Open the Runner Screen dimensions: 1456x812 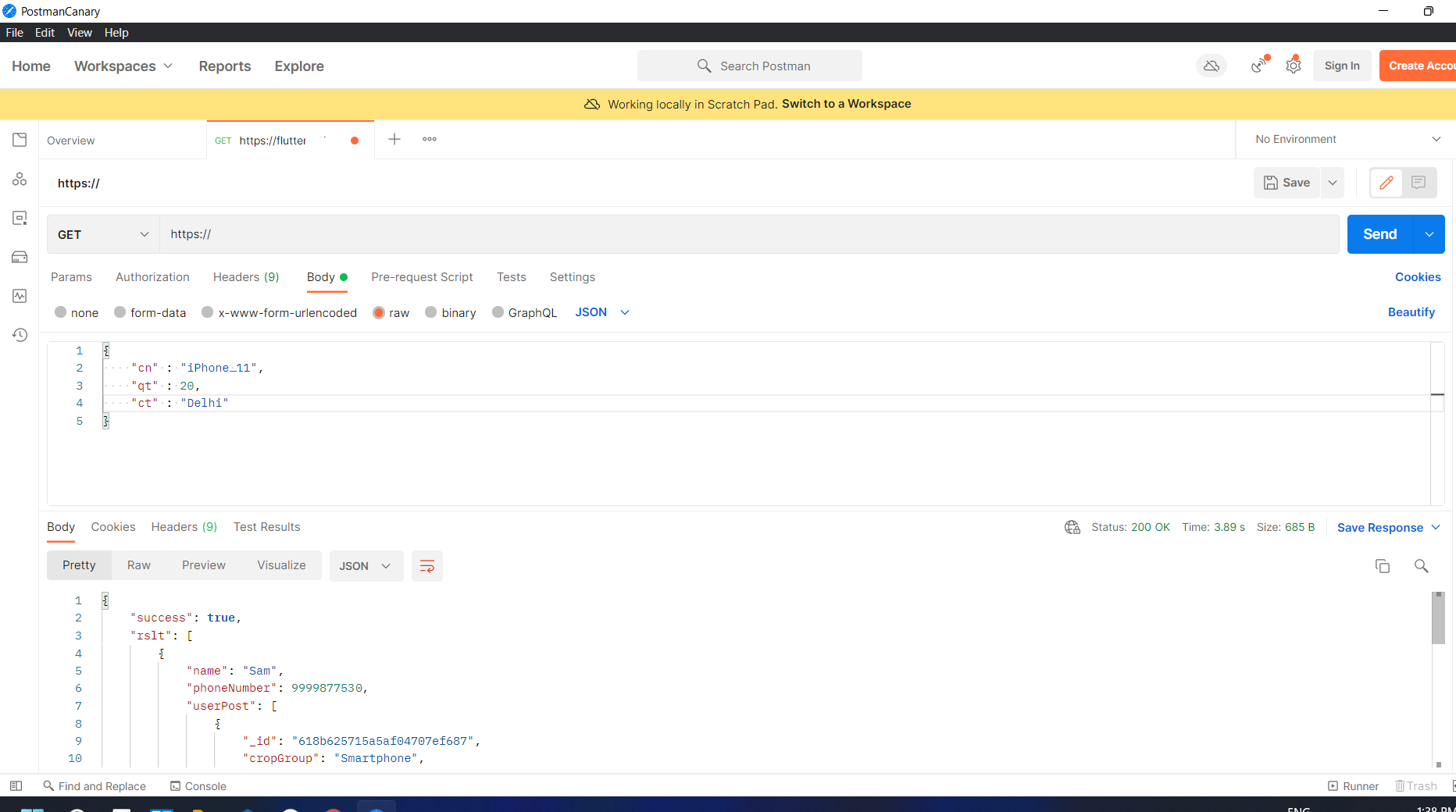click(x=1353, y=786)
